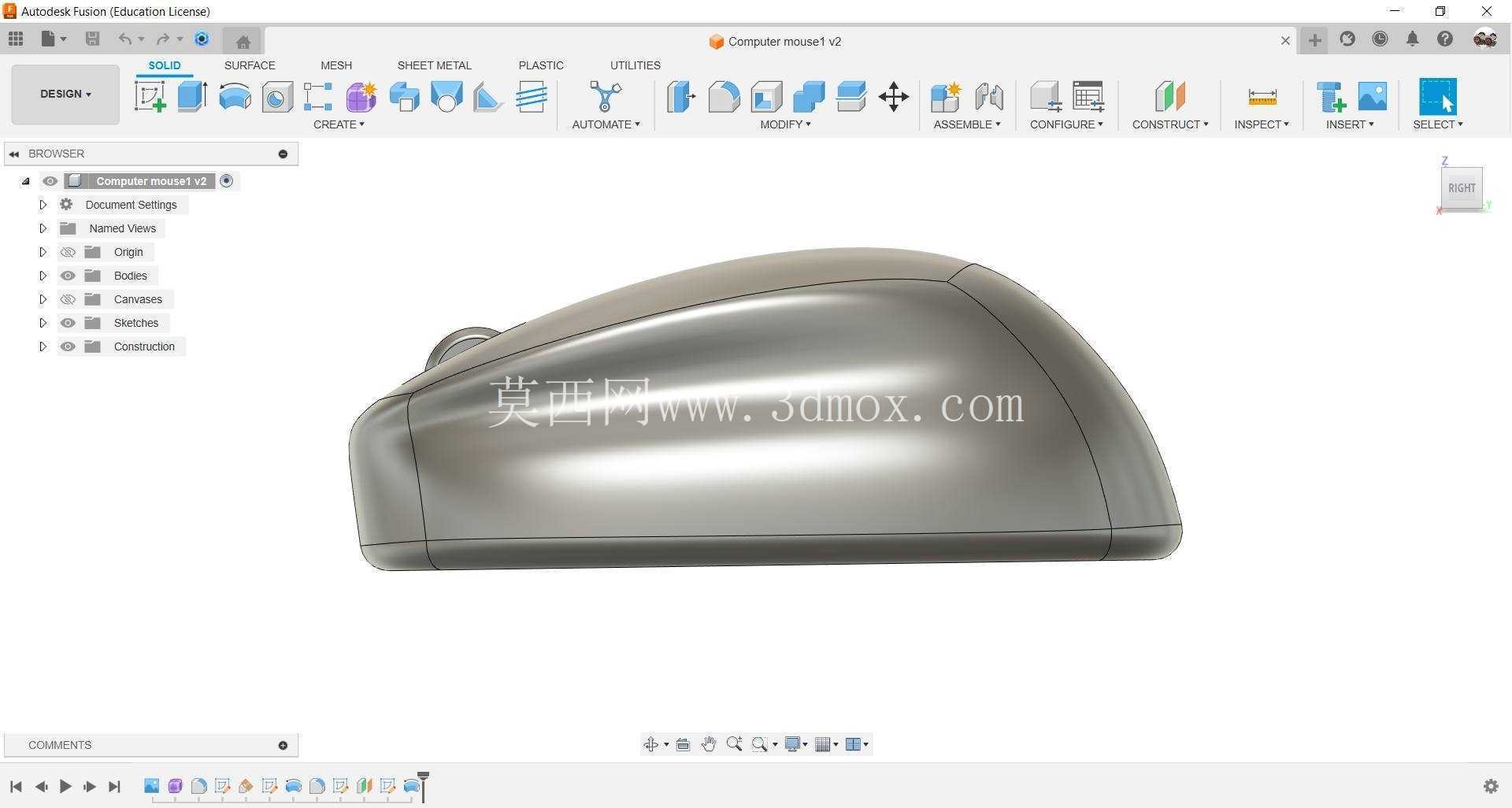
Task: Select the Rectangular Pattern tool
Action: tap(318, 97)
